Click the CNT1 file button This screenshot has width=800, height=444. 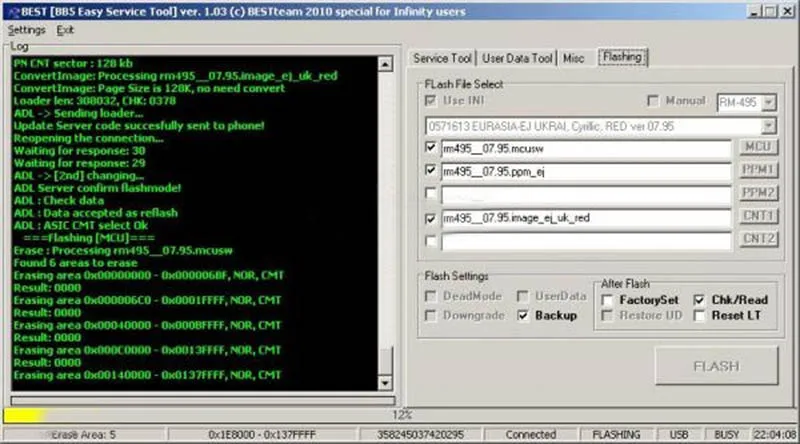(x=758, y=216)
